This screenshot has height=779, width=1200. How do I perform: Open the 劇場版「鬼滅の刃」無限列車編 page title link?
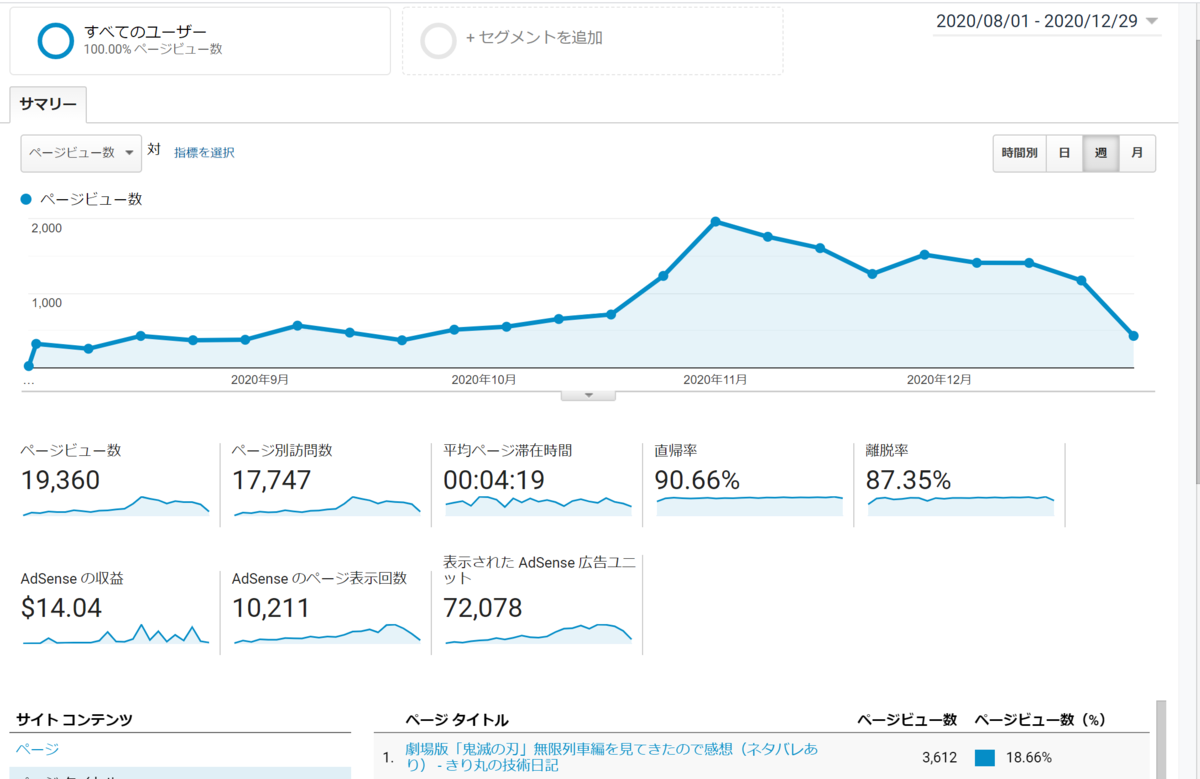[612, 757]
